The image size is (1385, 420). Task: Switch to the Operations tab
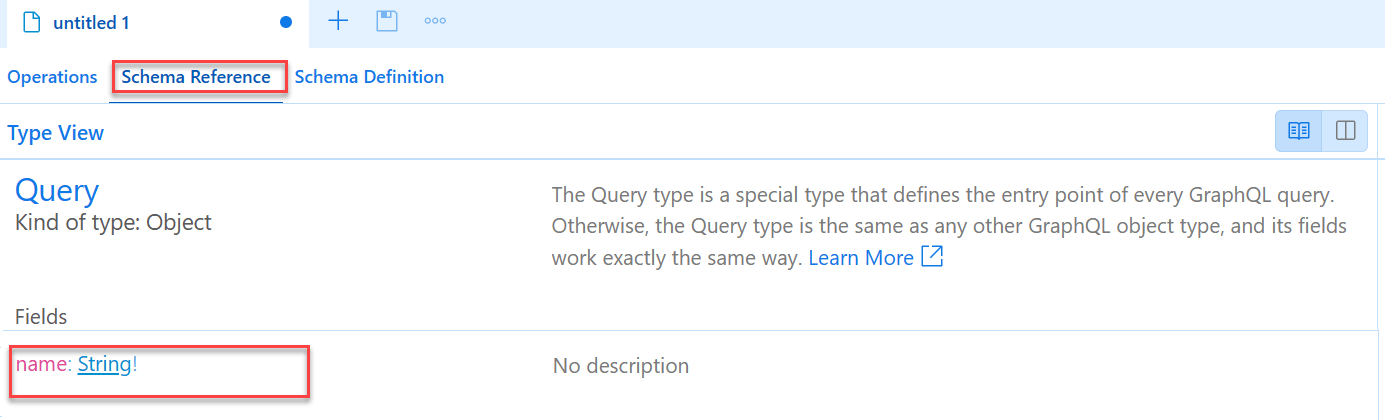(x=52, y=77)
